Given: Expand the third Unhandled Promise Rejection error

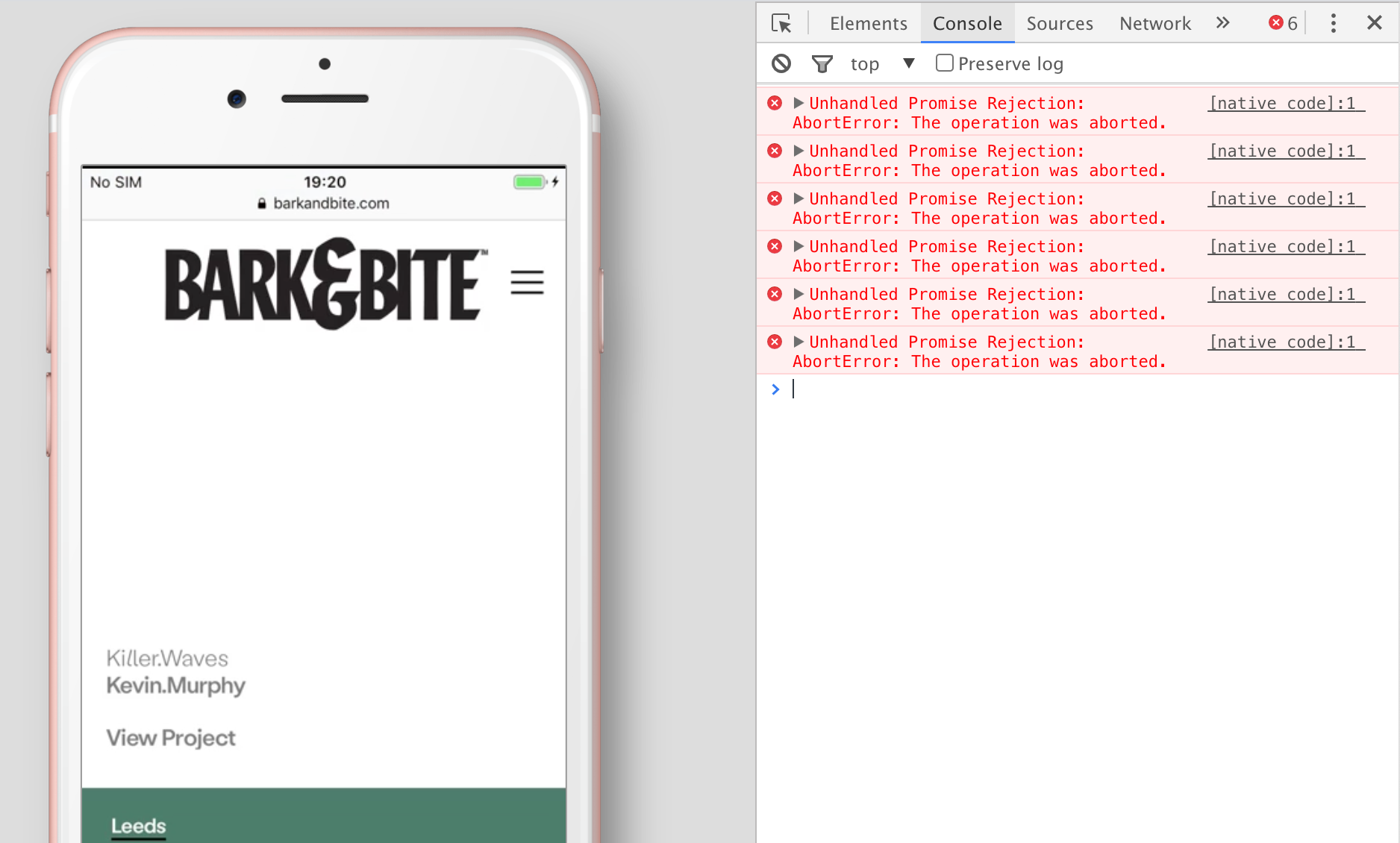Looking at the screenshot, I should point(799,198).
